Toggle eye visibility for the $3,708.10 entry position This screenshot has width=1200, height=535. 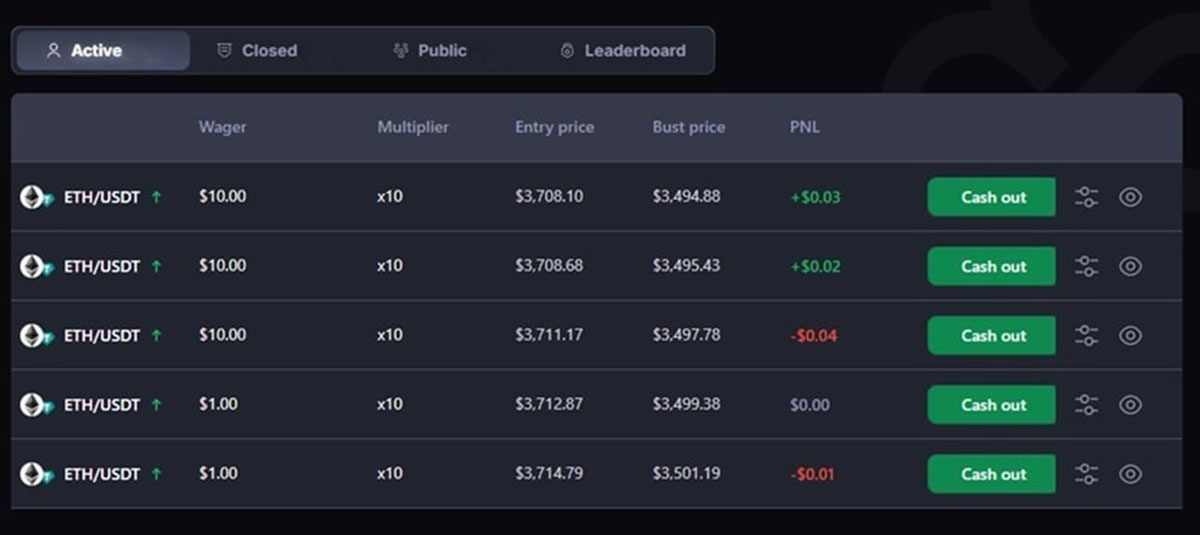(x=1130, y=197)
